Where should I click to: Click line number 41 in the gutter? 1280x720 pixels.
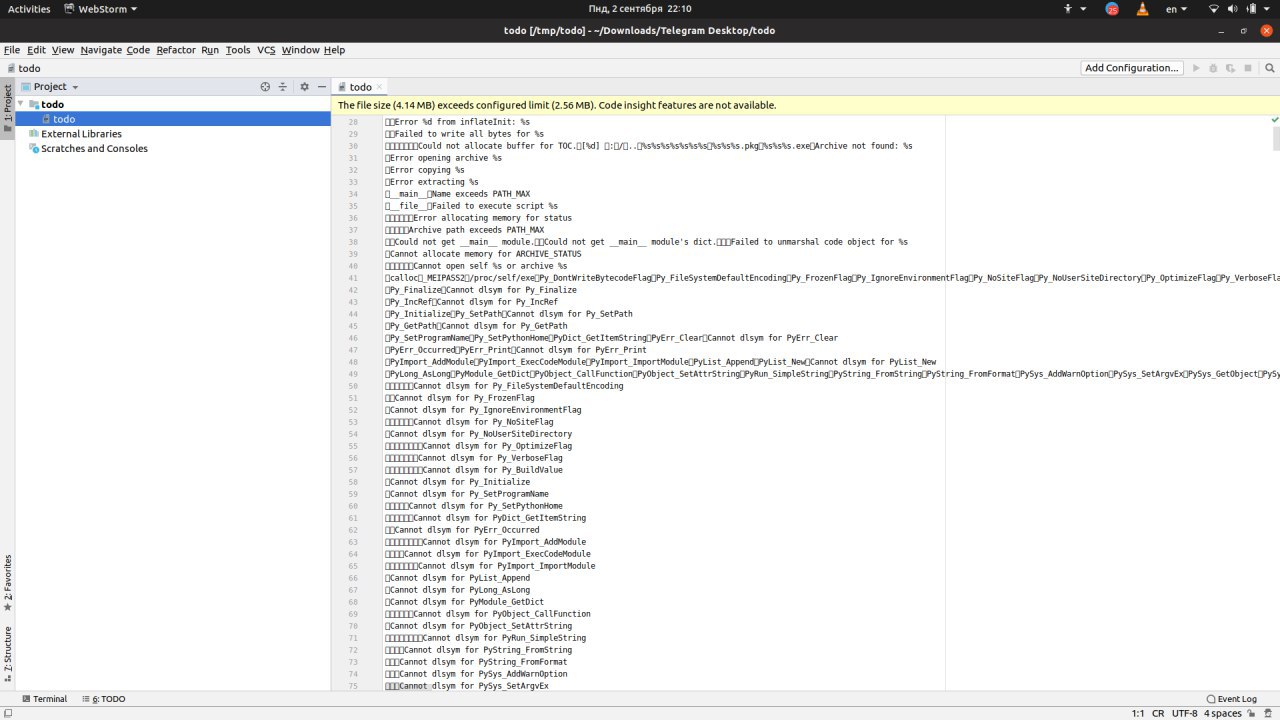(x=353, y=278)
